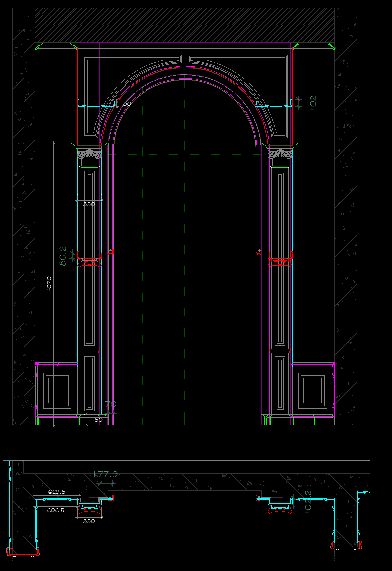Select the right column capital ornament
Image resolution: width=392 pixels, height=571 pixels.
tap(281, 154)
